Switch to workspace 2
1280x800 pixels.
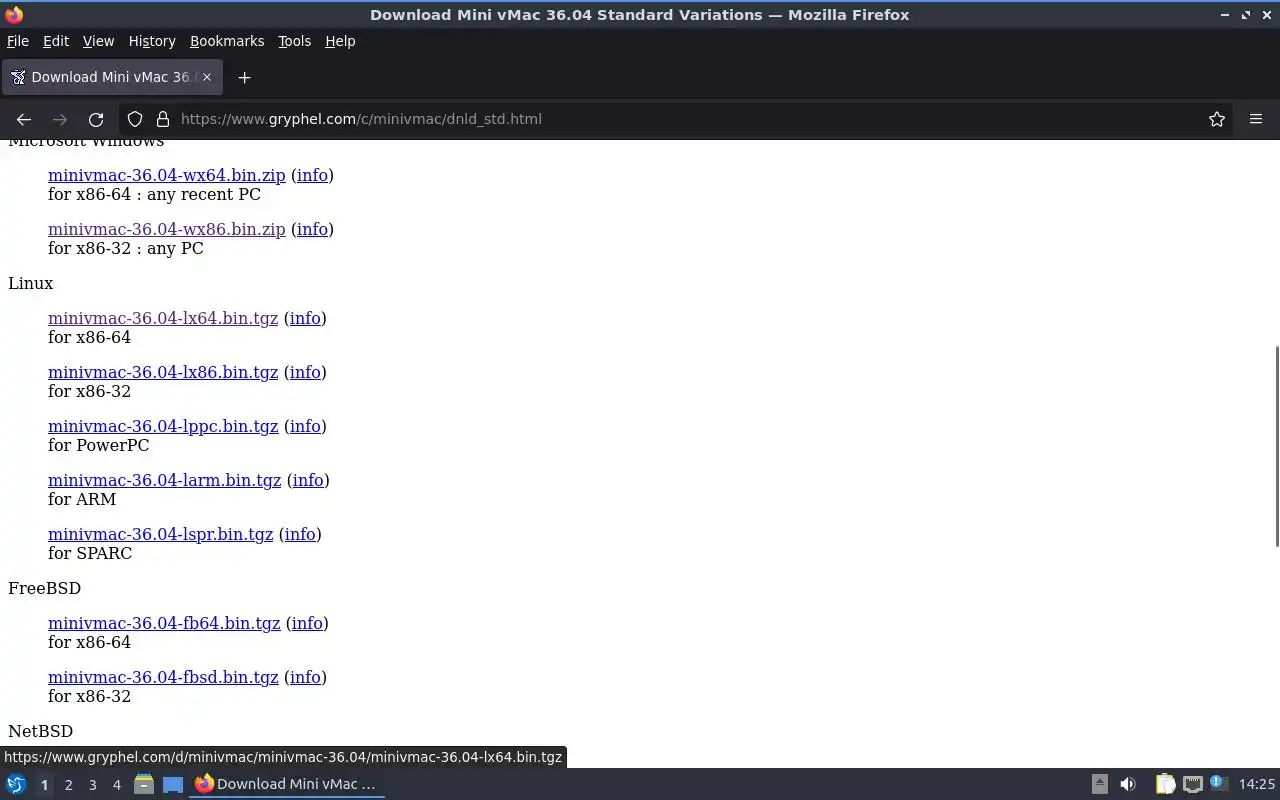coord(68,785)
